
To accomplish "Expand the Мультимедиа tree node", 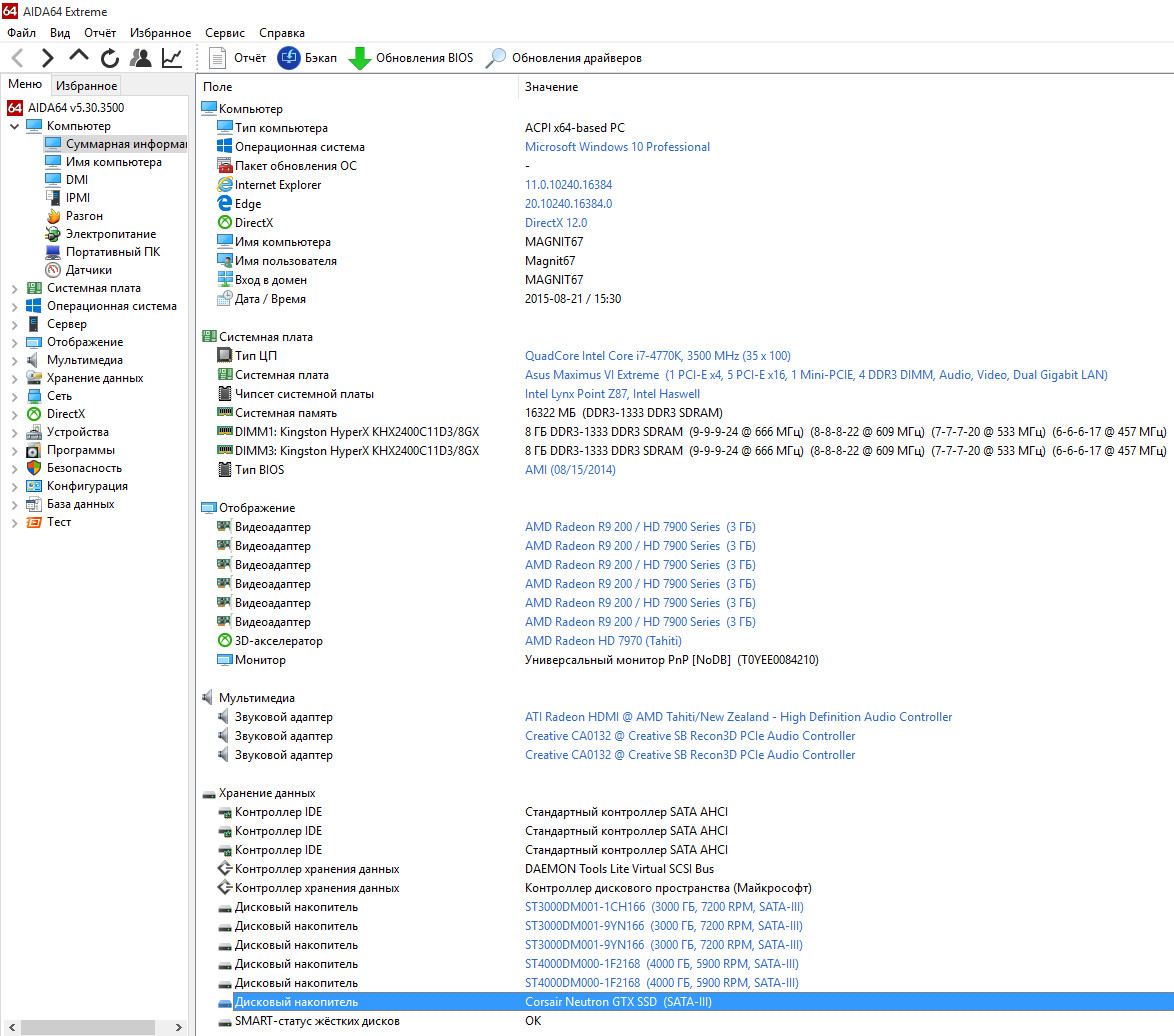I will click(14, 360).
